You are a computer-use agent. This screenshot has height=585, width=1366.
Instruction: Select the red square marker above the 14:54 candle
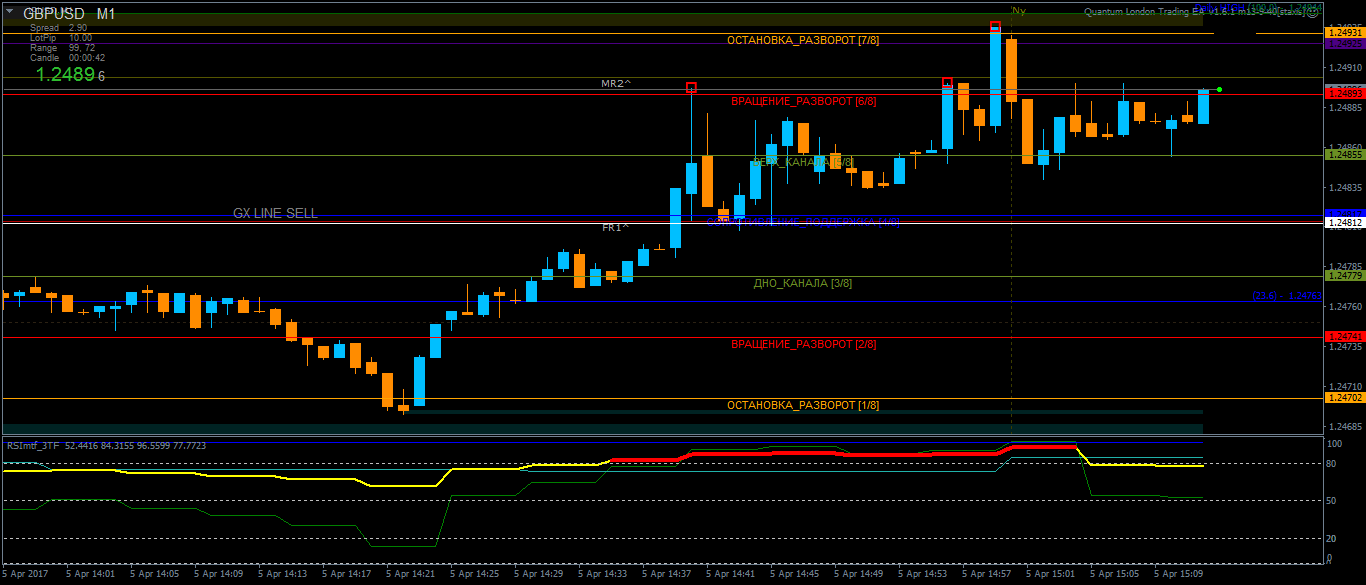click(947, 82)
